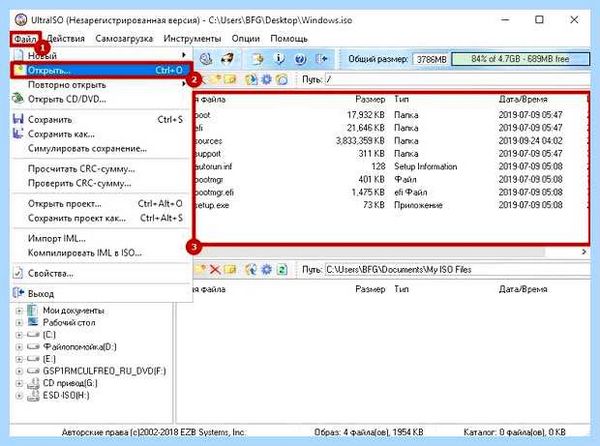This screenshot has width=600, height=446.
Task: Click the red X delete icon in lower toolbar
Action: click(x=215, y=269)
